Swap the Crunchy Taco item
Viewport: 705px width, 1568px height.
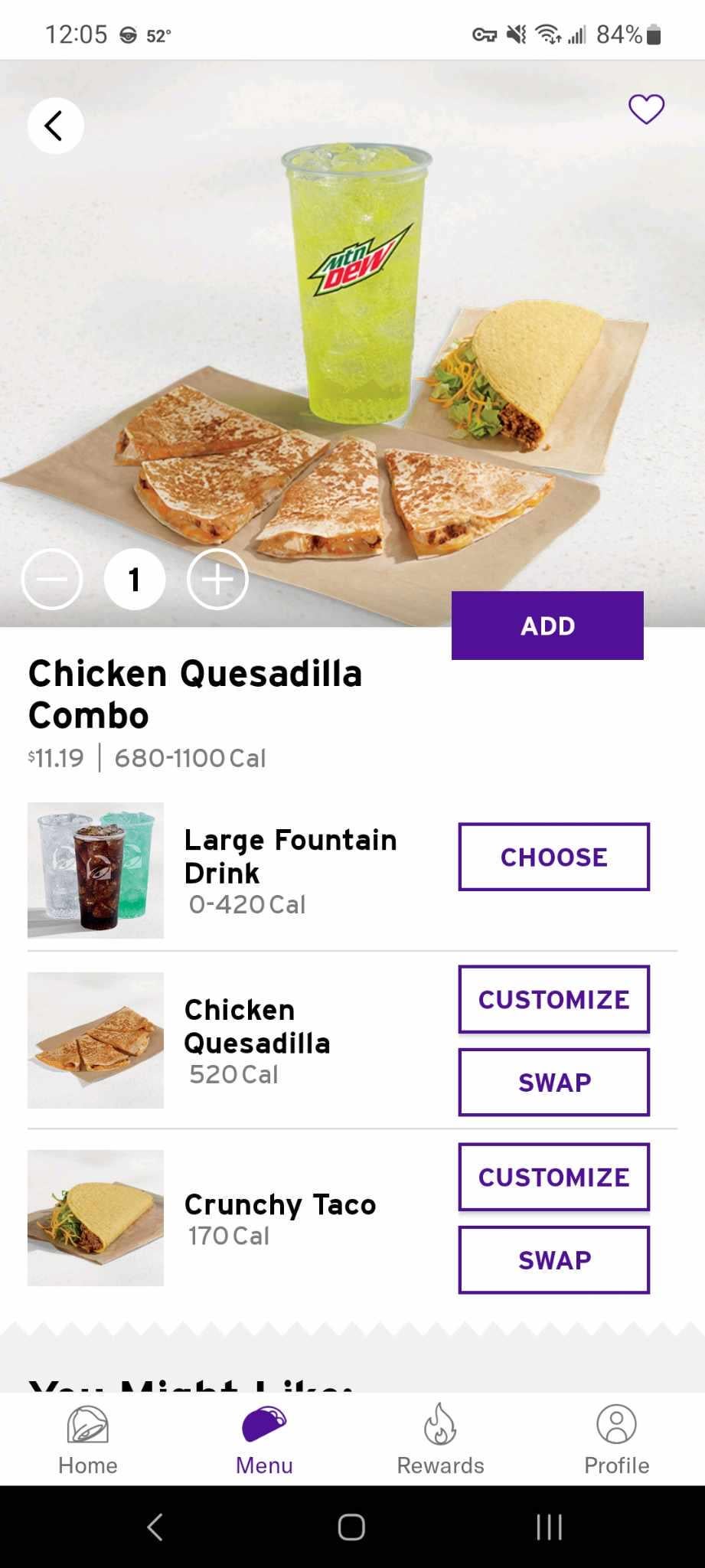point(553,1259)
